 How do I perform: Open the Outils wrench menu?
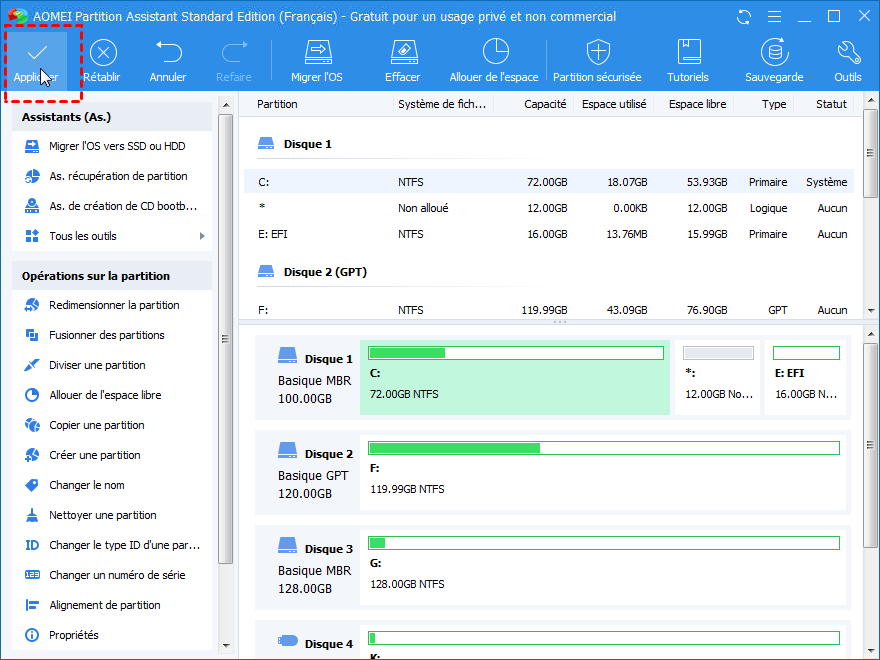tap(847, 52)
